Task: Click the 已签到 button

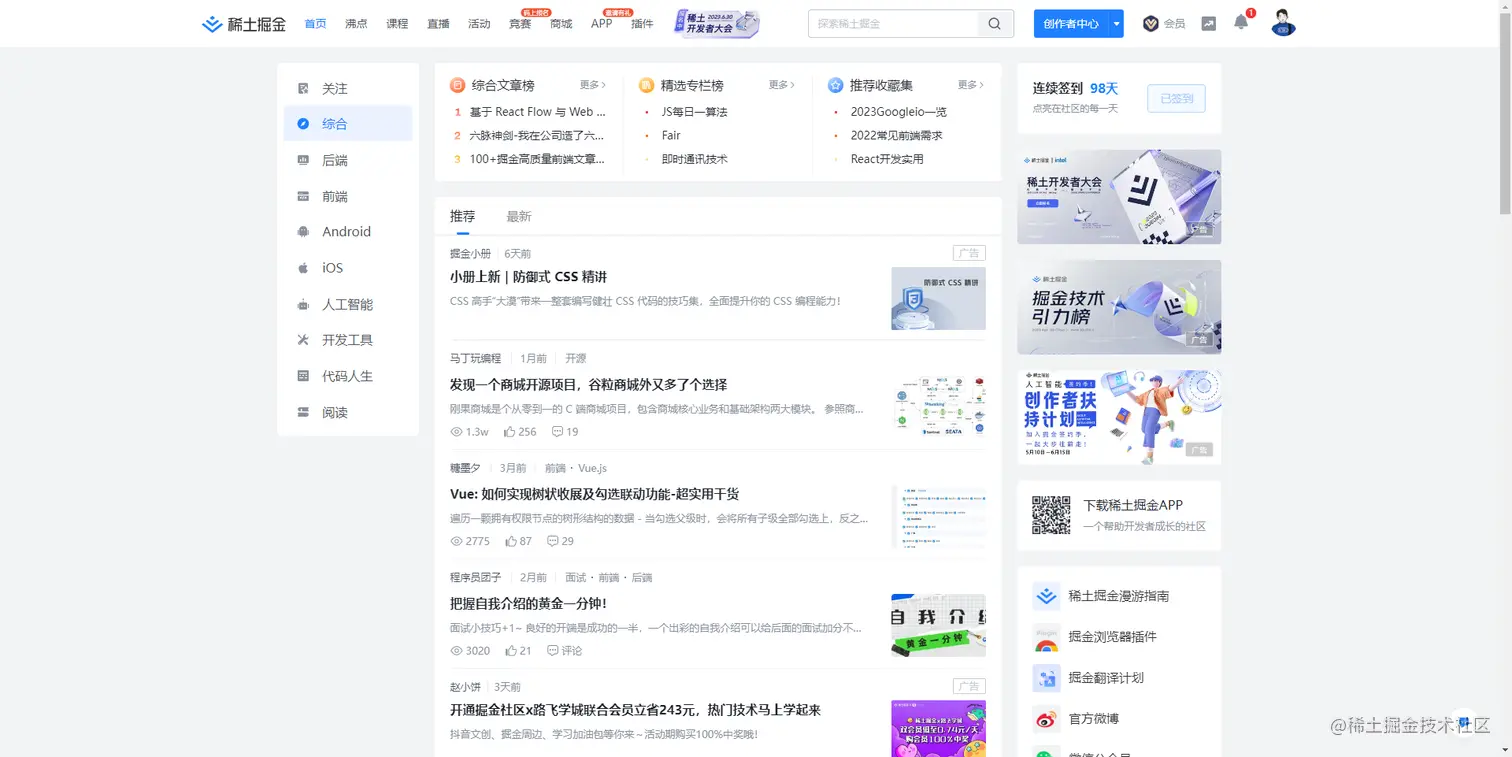Action: point(1176,98)
